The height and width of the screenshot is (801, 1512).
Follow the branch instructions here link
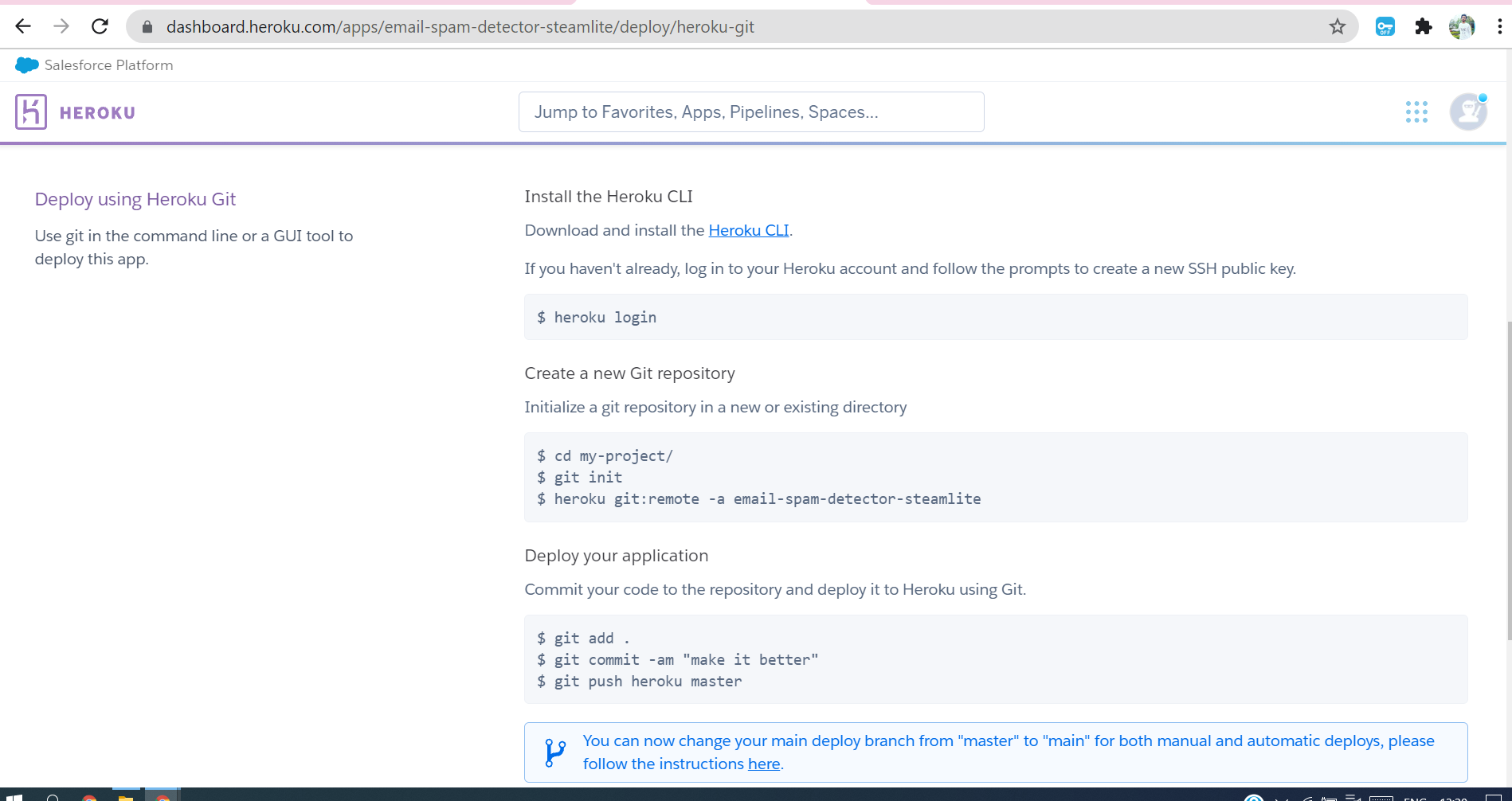tap(762, 764)
